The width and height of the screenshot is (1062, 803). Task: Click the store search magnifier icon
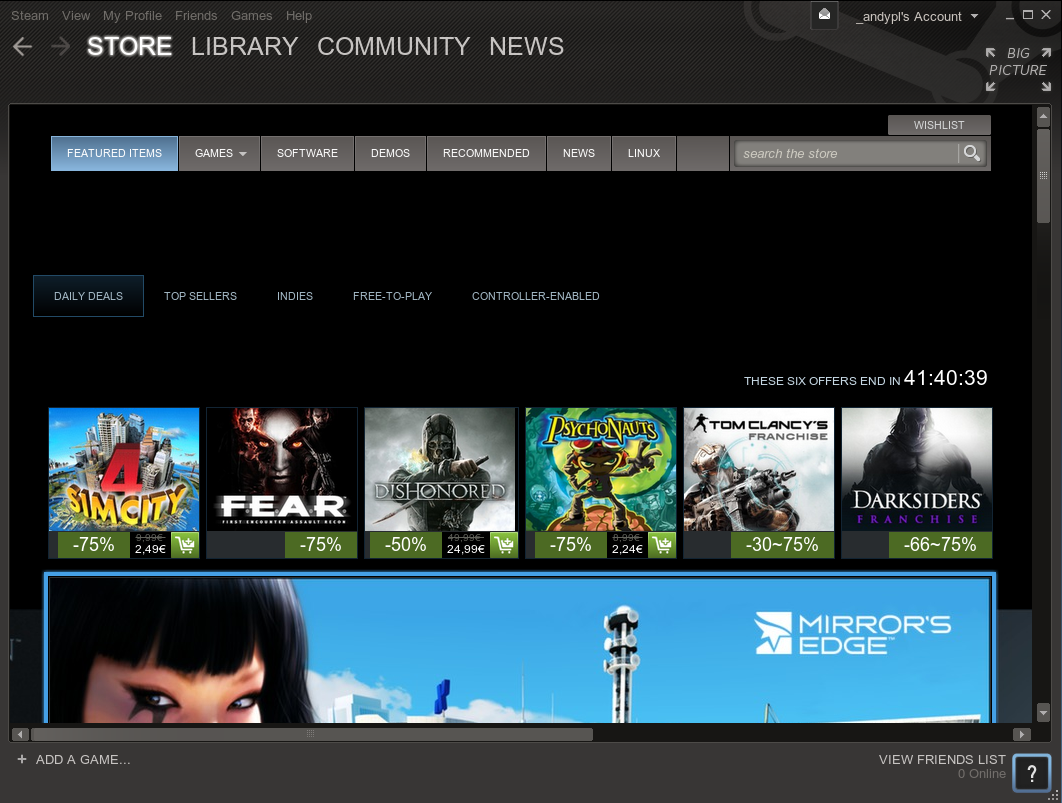(x=972, y=154)
